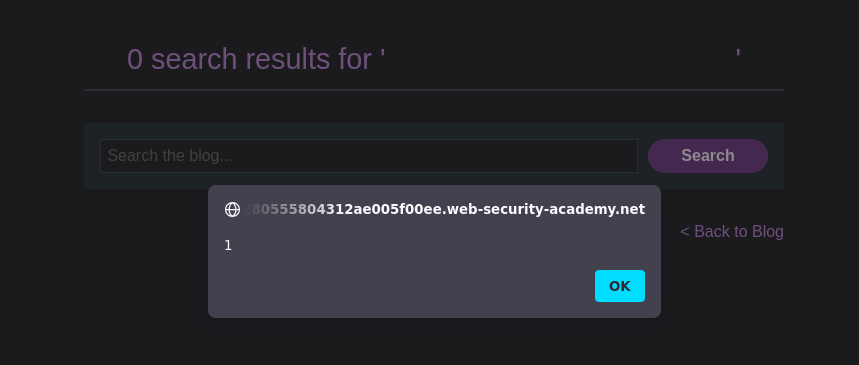
Task: Click the purple Search button
Action: (x=708, y=156)
